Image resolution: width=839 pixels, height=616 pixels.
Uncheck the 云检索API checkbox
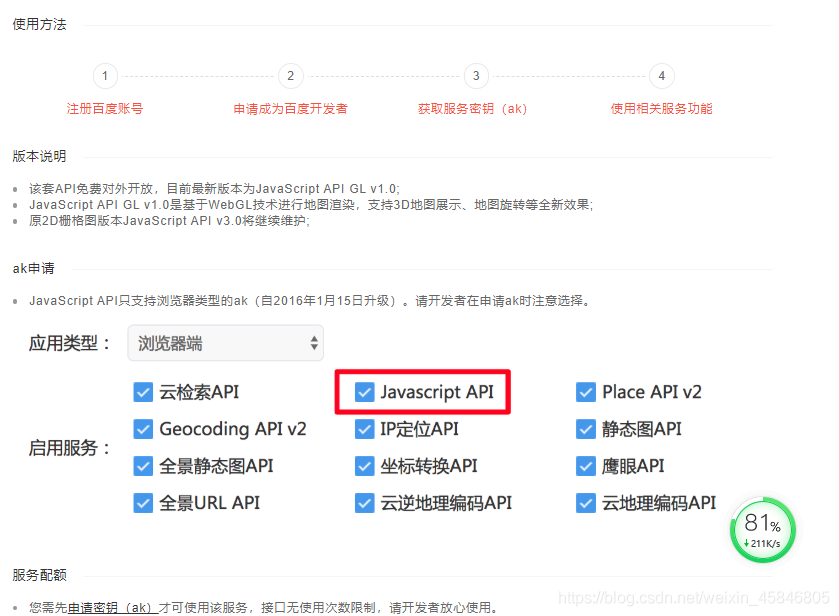(x=143, y=392)
